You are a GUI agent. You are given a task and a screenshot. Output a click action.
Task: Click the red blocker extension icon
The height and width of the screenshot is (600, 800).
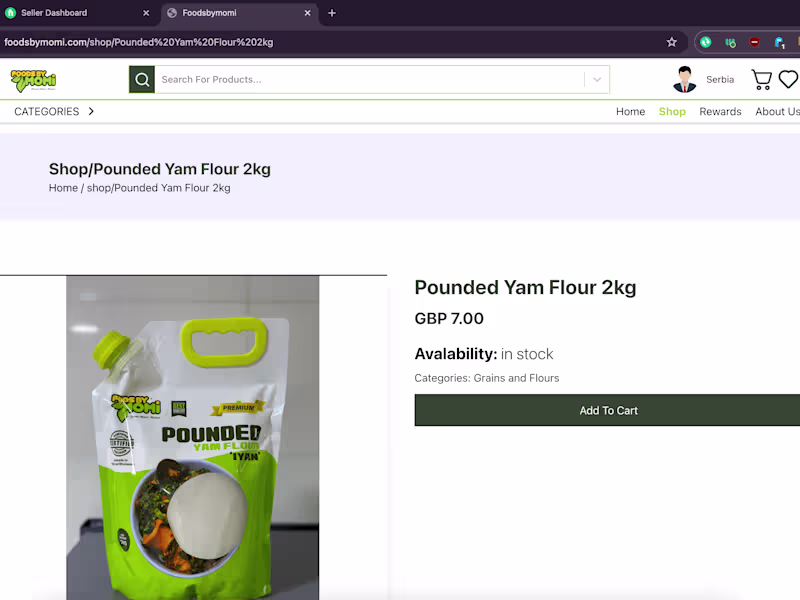point(755,42)
